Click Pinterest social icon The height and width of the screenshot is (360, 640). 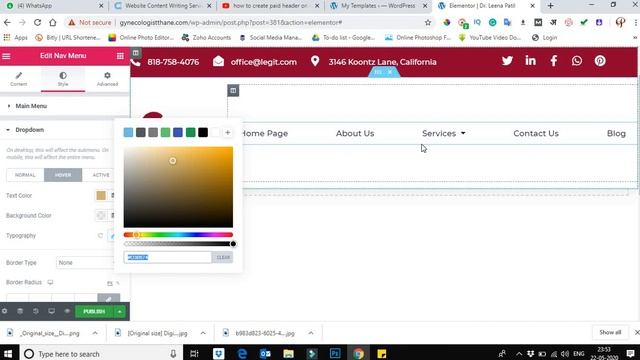(600, 61)
